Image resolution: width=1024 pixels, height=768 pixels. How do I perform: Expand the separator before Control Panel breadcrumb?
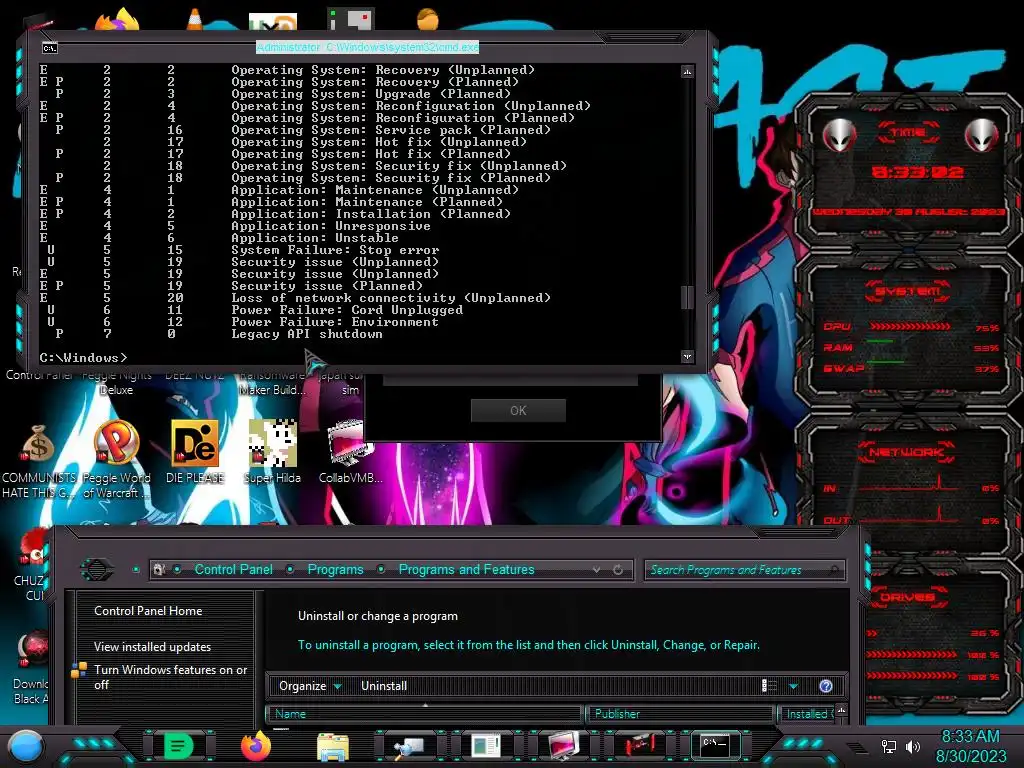coord(178,569)
